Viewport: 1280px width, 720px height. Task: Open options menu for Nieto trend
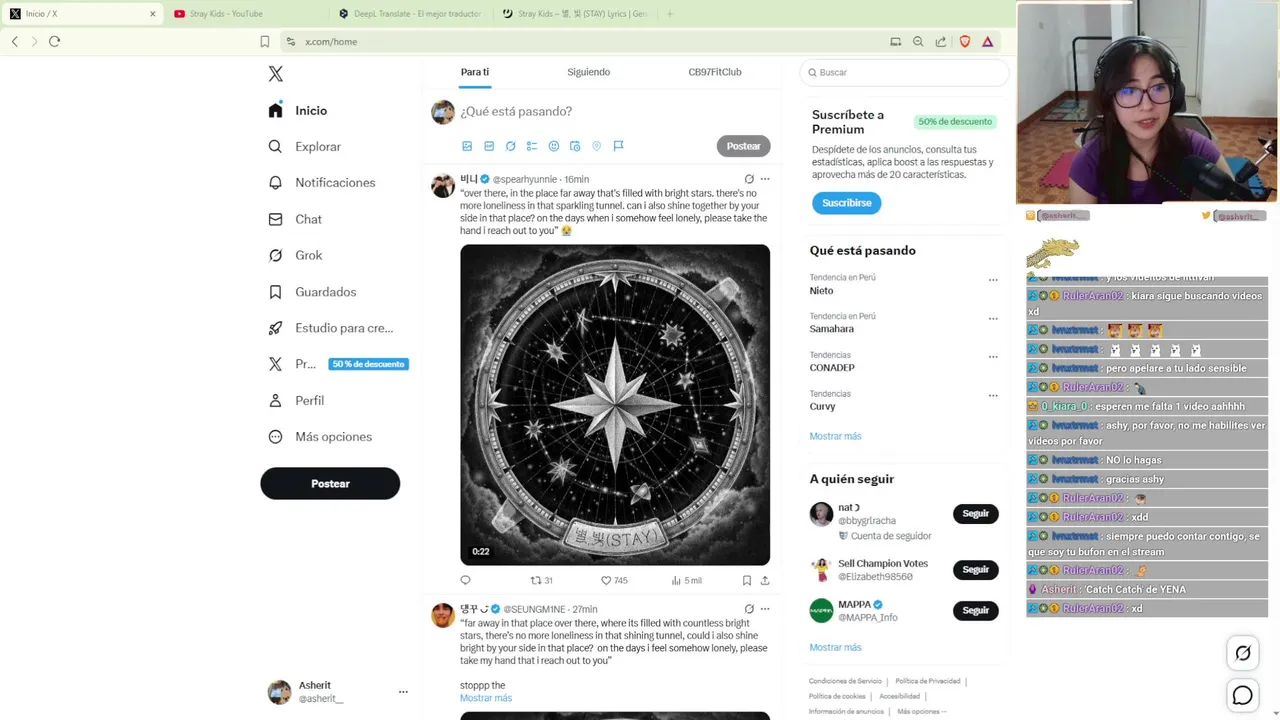(x=993, y=280)
